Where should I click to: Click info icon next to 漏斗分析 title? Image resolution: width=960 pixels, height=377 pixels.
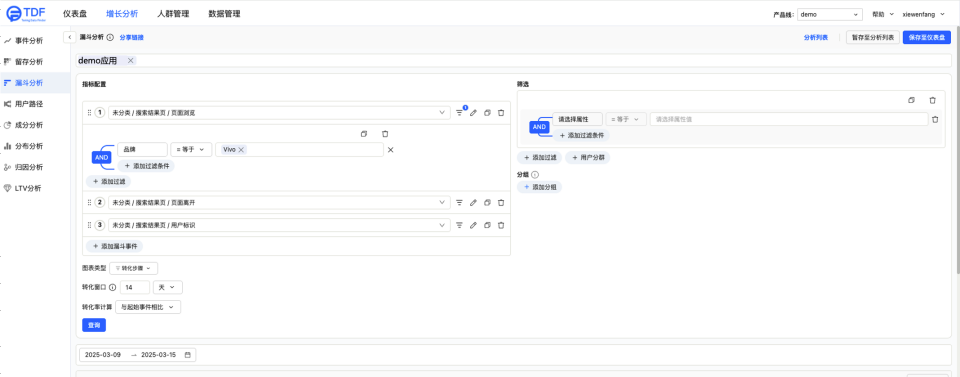pyautogui.click(x=110, y=37)
